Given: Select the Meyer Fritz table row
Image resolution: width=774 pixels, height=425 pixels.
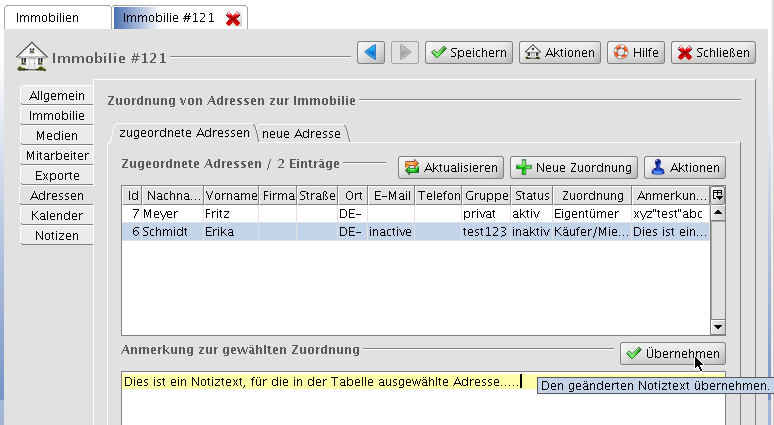Looking at the screenshot, I should point(416,214).
